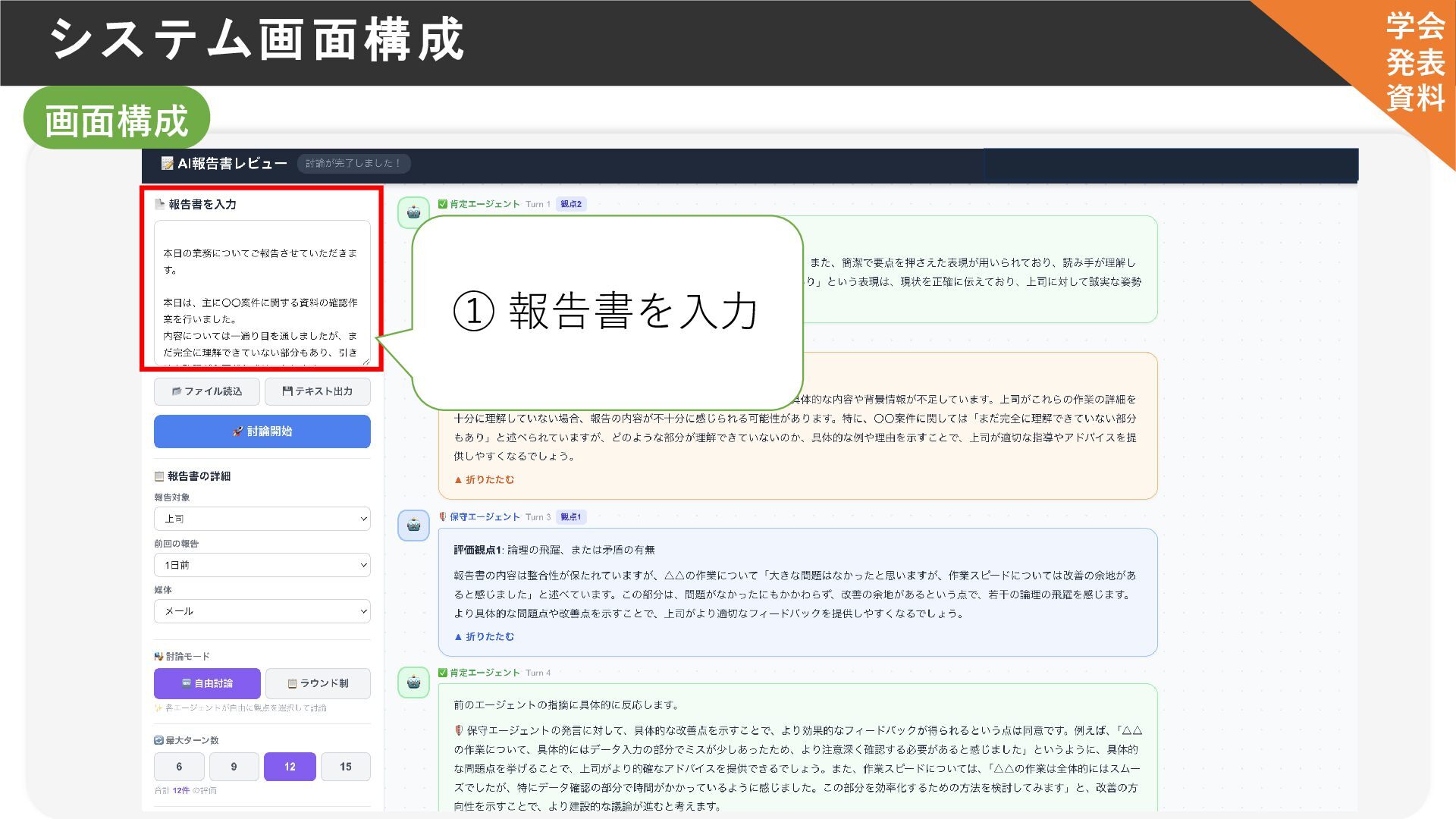1456x819 pixels.
Task: Open the 前回の報告 dropdown showing 1日前
Action: point(262,565)
